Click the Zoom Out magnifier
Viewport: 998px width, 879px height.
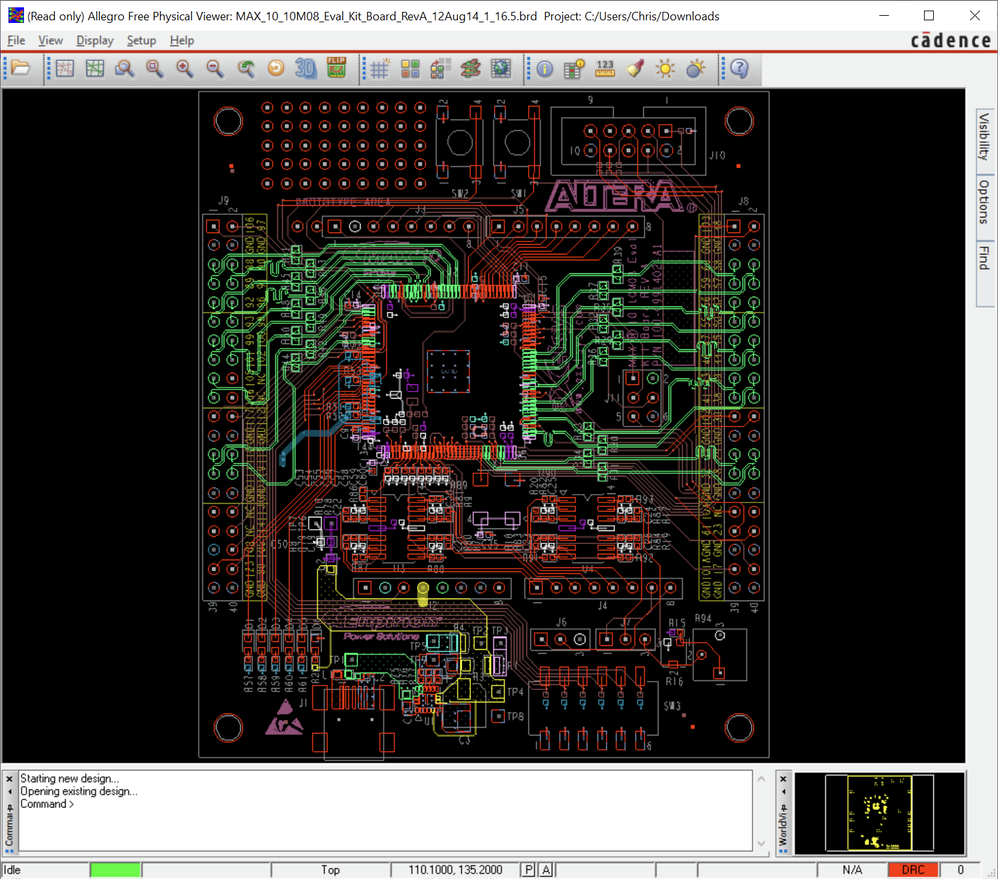[x=215, y=68]
